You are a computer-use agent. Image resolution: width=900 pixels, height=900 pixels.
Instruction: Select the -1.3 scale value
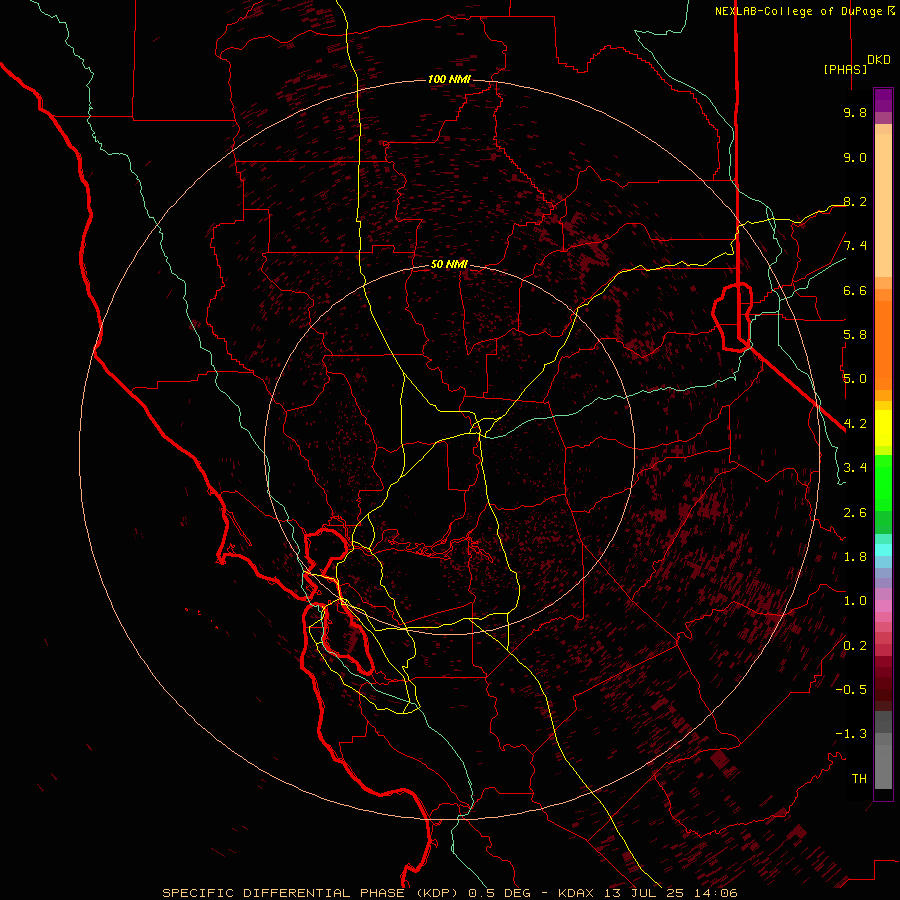(x=851, y=734)
